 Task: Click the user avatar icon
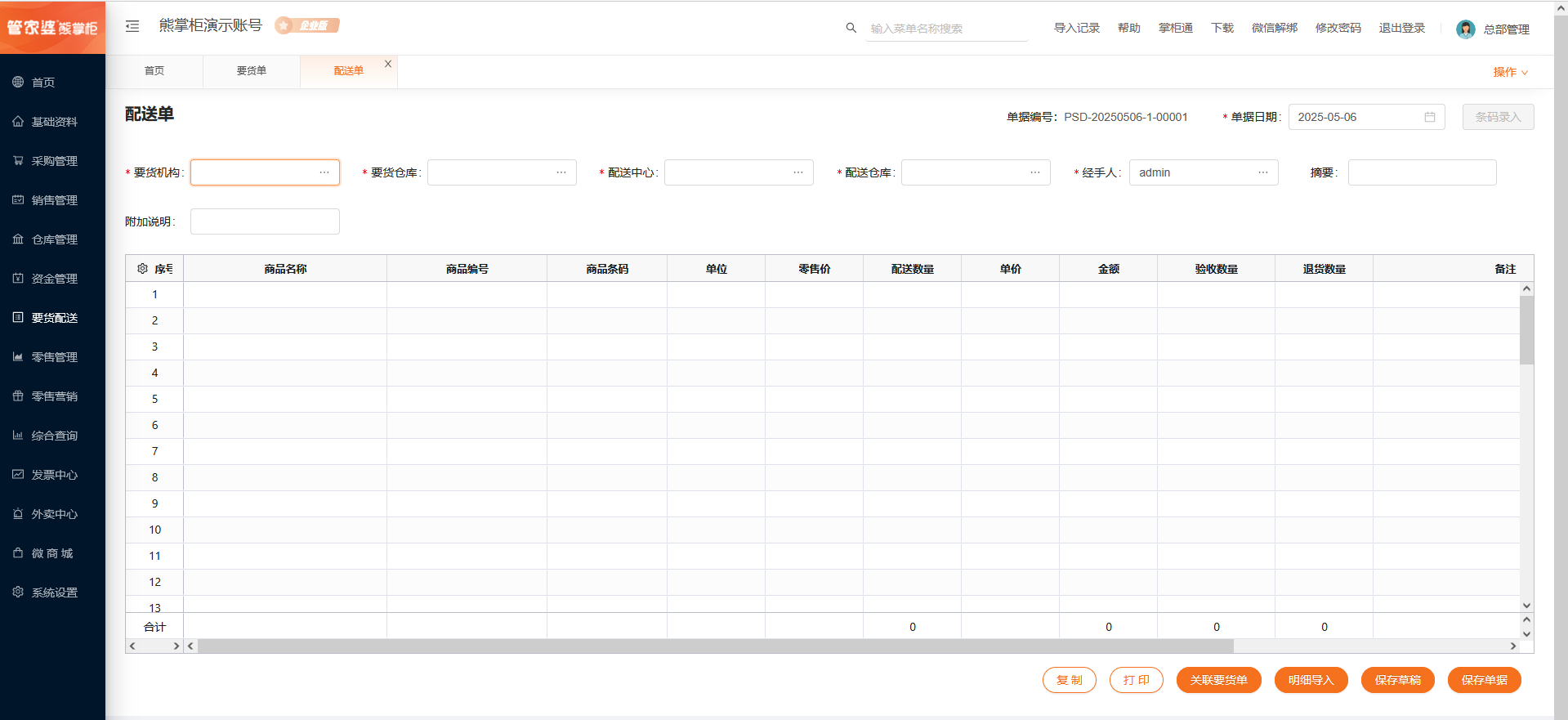[1466, 29]
